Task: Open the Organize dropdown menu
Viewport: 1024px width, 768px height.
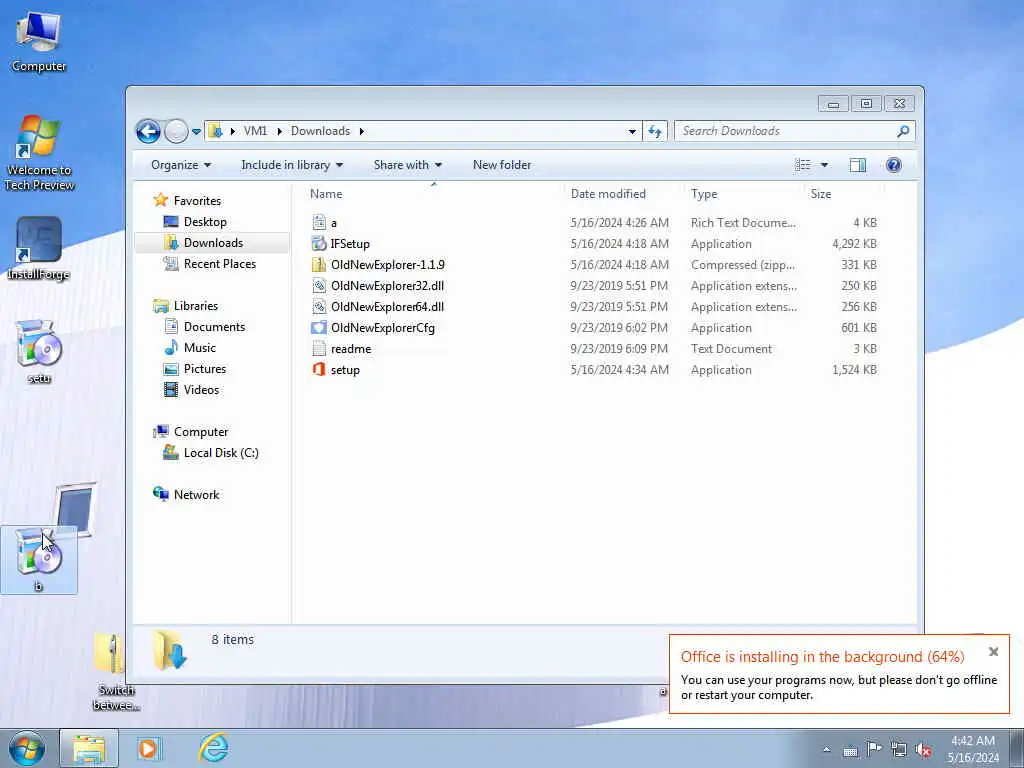Action: point(181,165)
